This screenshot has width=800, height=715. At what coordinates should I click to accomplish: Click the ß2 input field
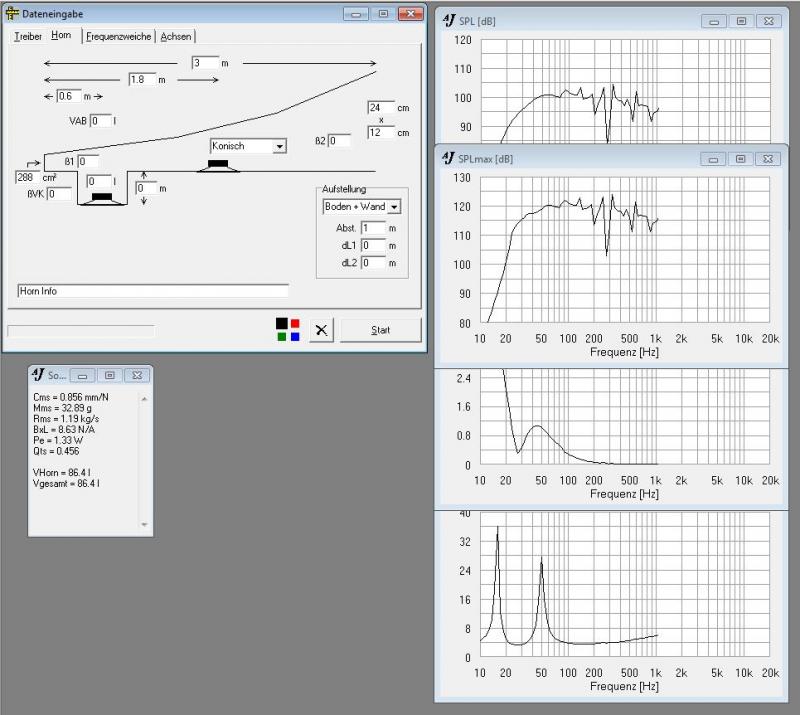click(x=339, y=141)
